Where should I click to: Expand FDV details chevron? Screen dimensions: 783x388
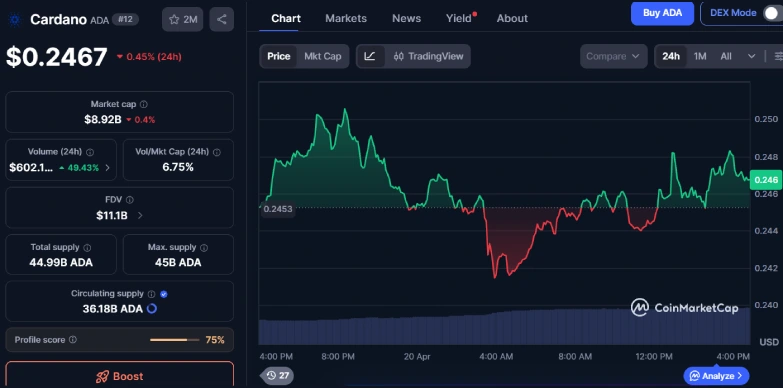pyautogui.click(x=140, y=216)
